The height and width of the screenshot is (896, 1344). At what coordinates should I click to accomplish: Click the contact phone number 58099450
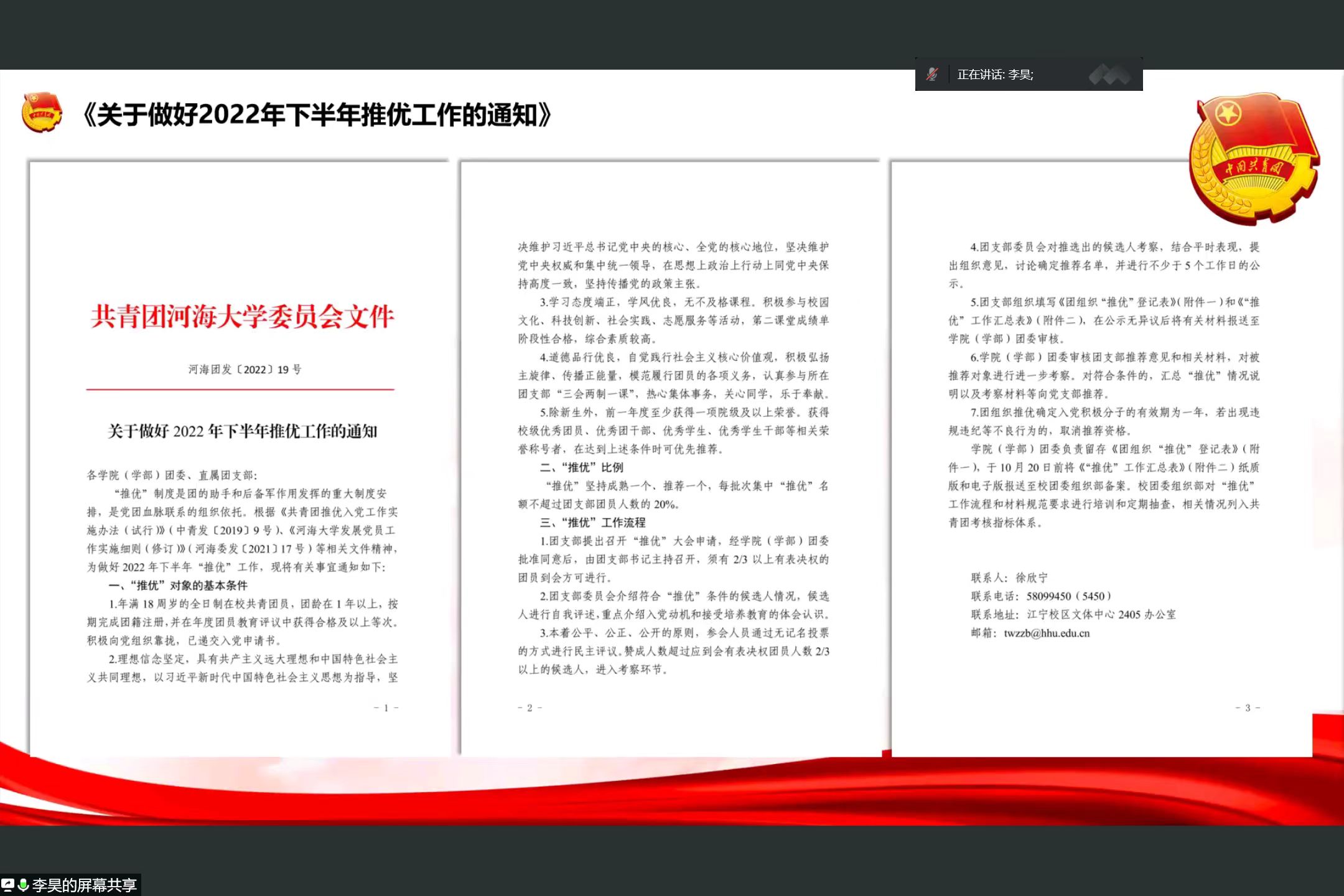tap(1048, 596)
